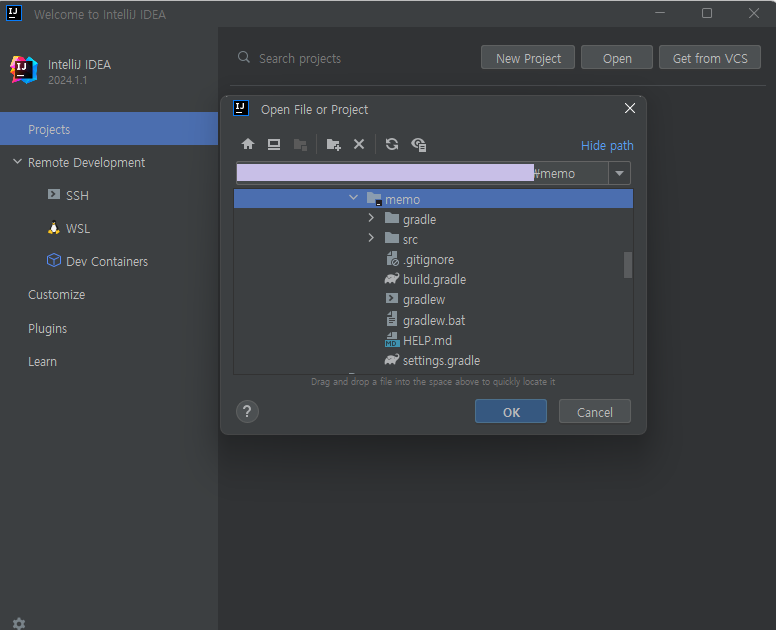Click the dialog title bar IntelliJ icon
This screenshot has height=630, width=776.
tap(241, 108)
